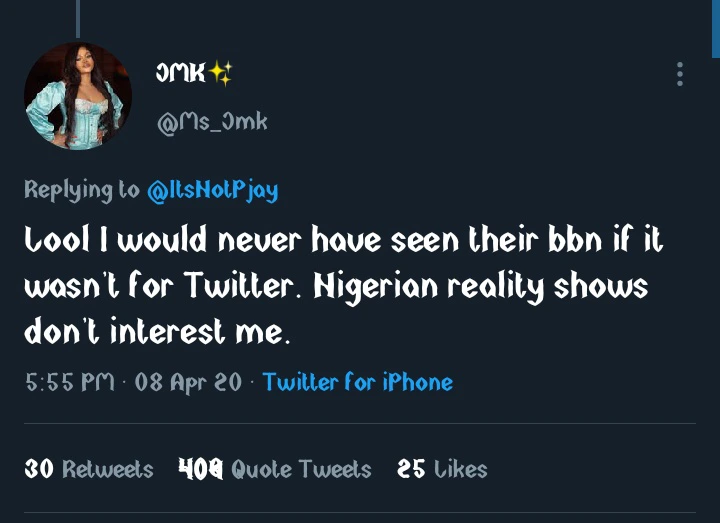Click the 'Replying to' label
The height and width of the screenshot is (523, 720).
(82, 190)
